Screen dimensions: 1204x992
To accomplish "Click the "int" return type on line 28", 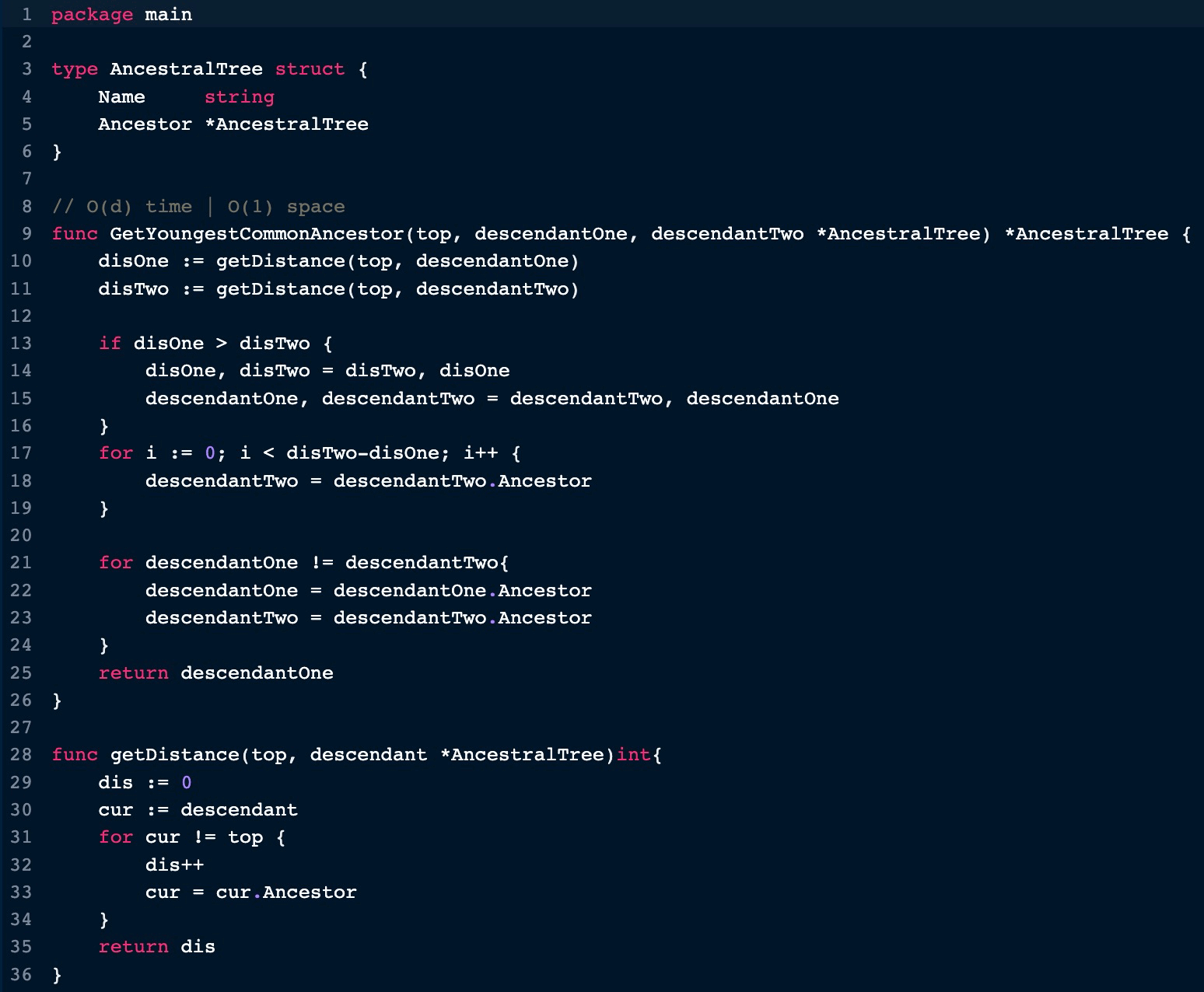I will pyautogui.click(x=633, y=755).
